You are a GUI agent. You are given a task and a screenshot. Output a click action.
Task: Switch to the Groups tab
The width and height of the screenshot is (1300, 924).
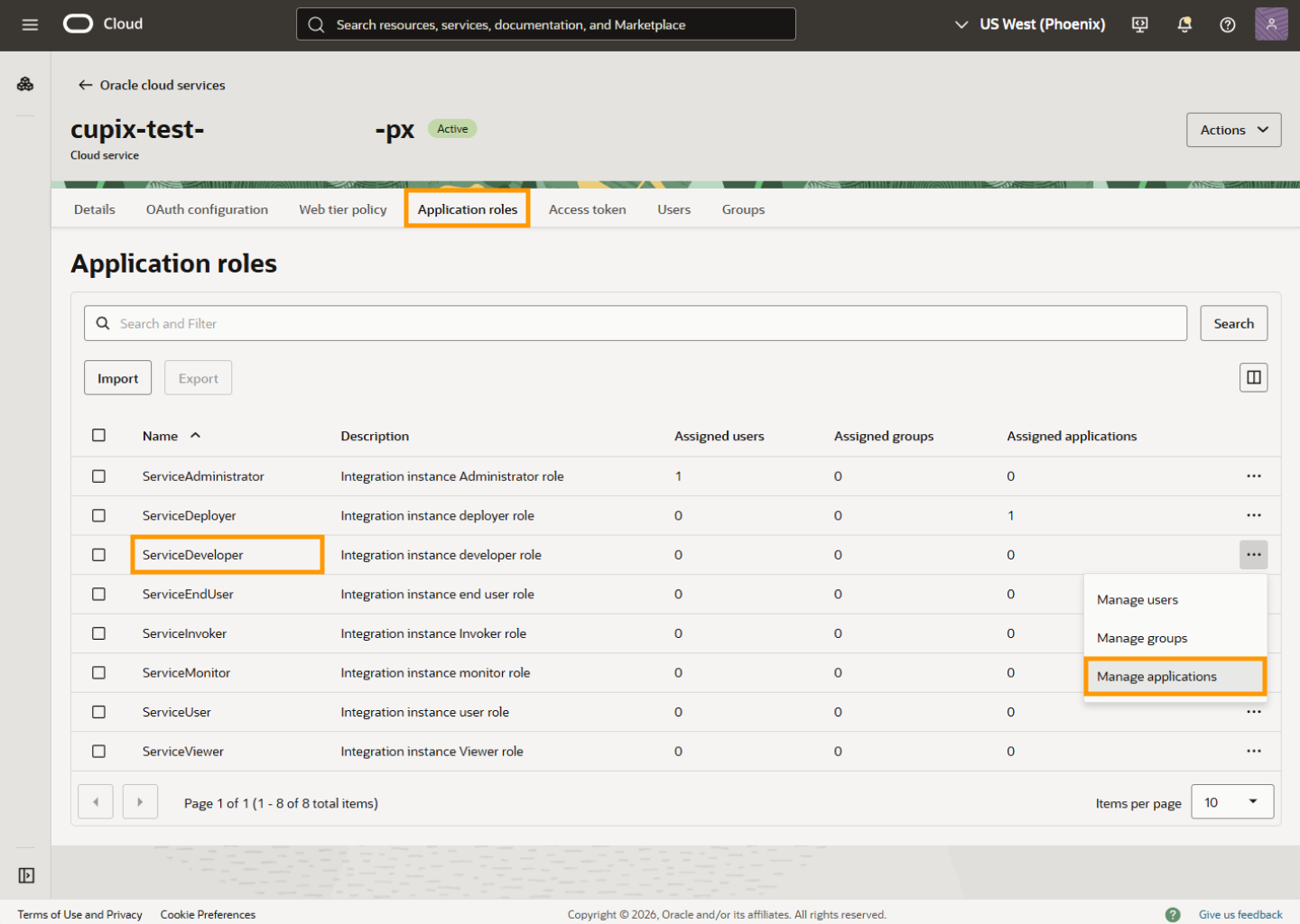[743, 209]
